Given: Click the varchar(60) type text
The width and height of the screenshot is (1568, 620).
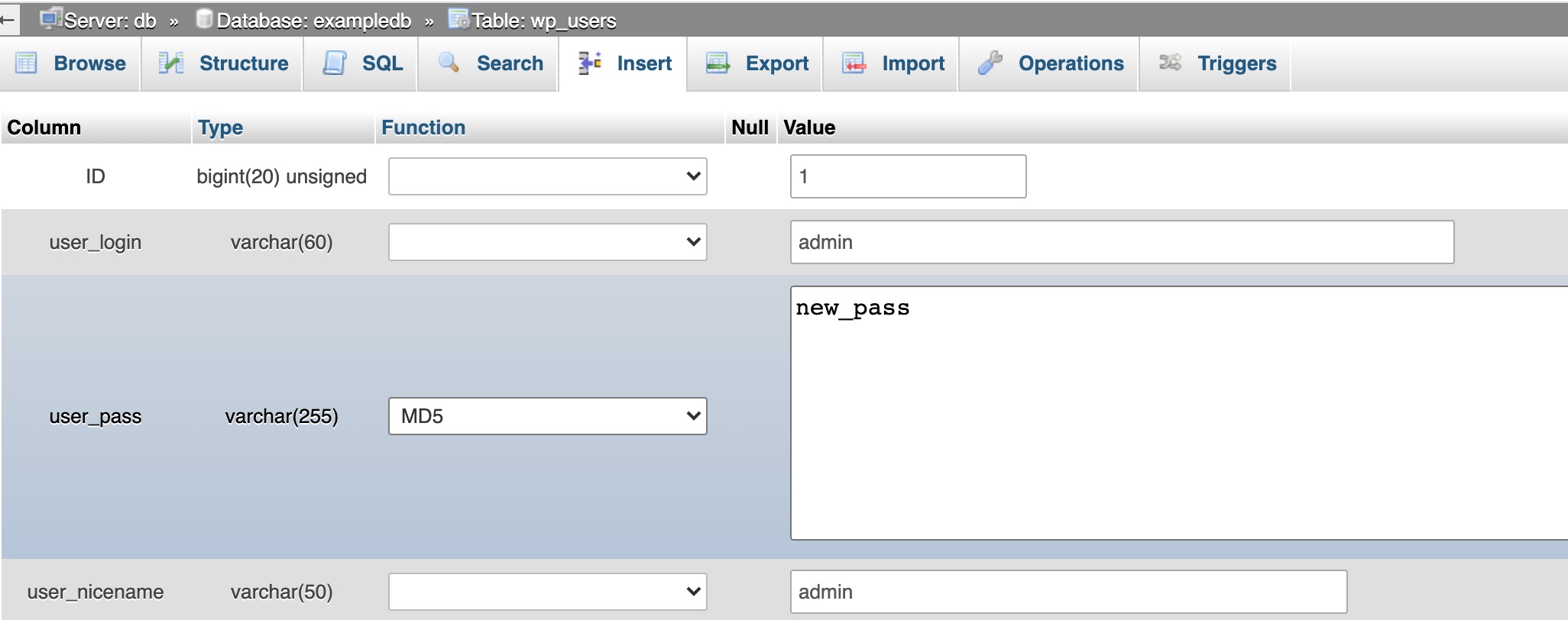Looking at the screenshot, I should pyautogui.click(x=282, y=243).
